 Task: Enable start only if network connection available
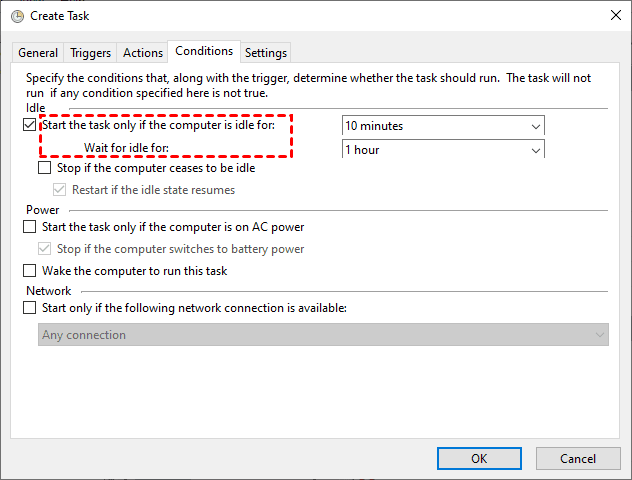tap(29, 308)
